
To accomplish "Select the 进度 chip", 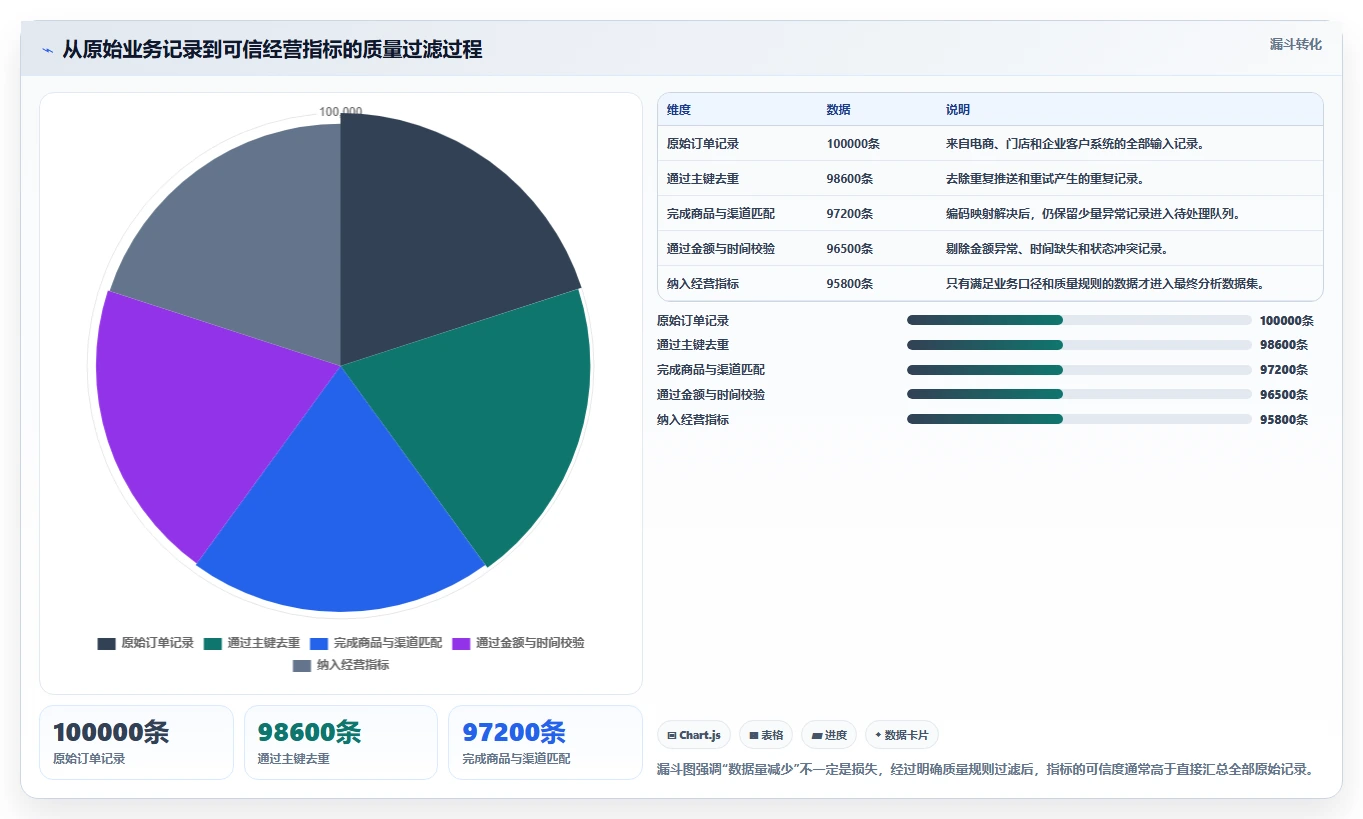I will [829, 735].
